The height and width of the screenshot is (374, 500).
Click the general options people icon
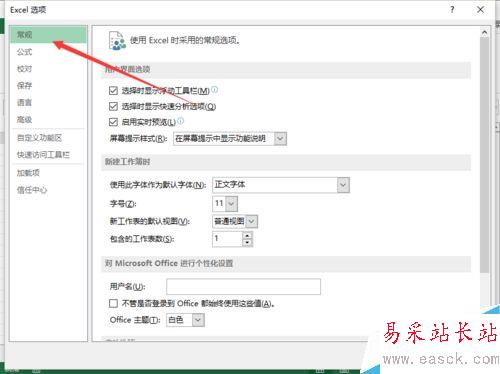point(117,41)
